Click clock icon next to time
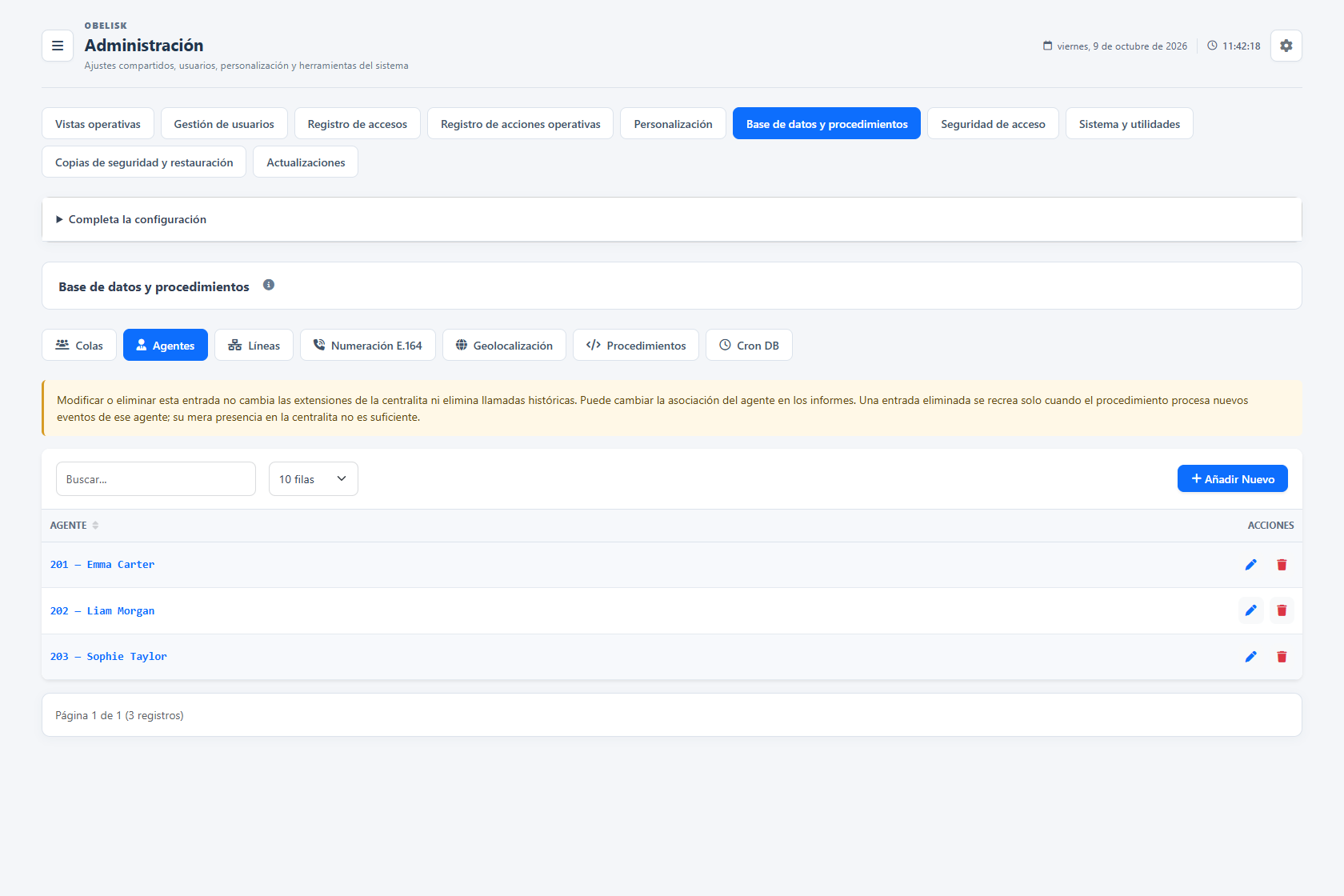The image size is (1344, 896). pos(1212,46)
